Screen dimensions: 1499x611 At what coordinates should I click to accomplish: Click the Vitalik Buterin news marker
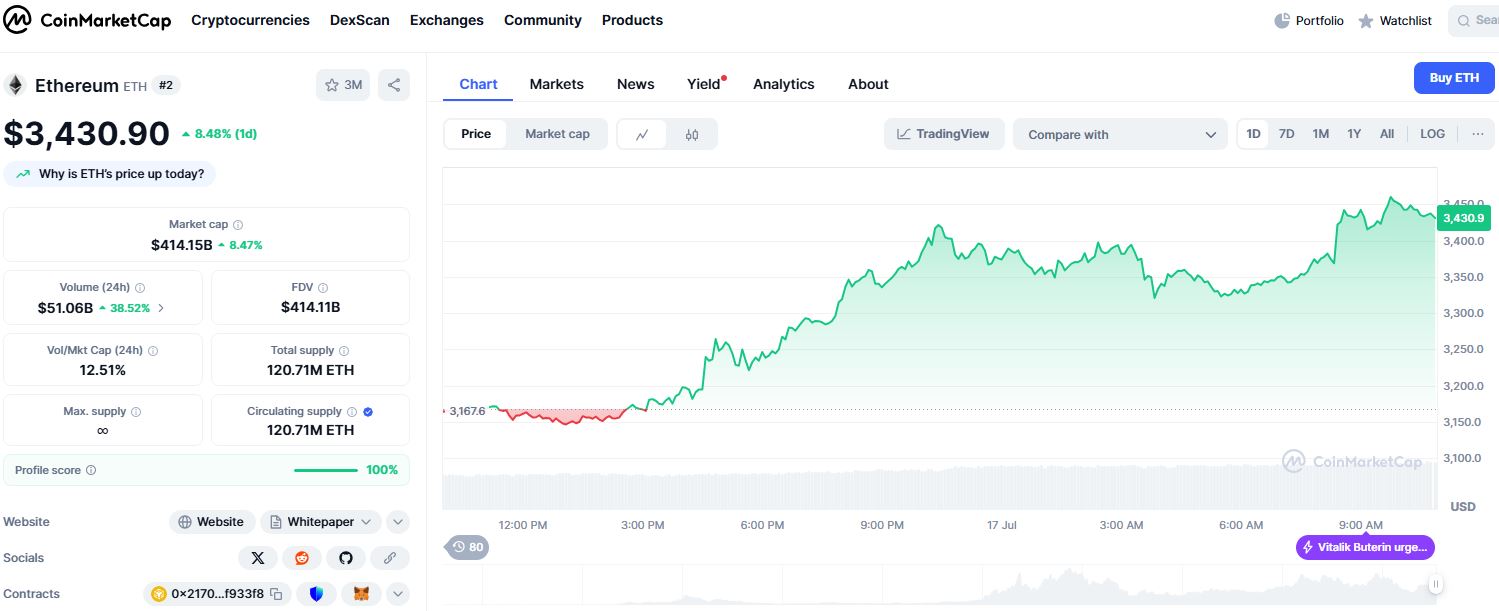(1366, 547)
